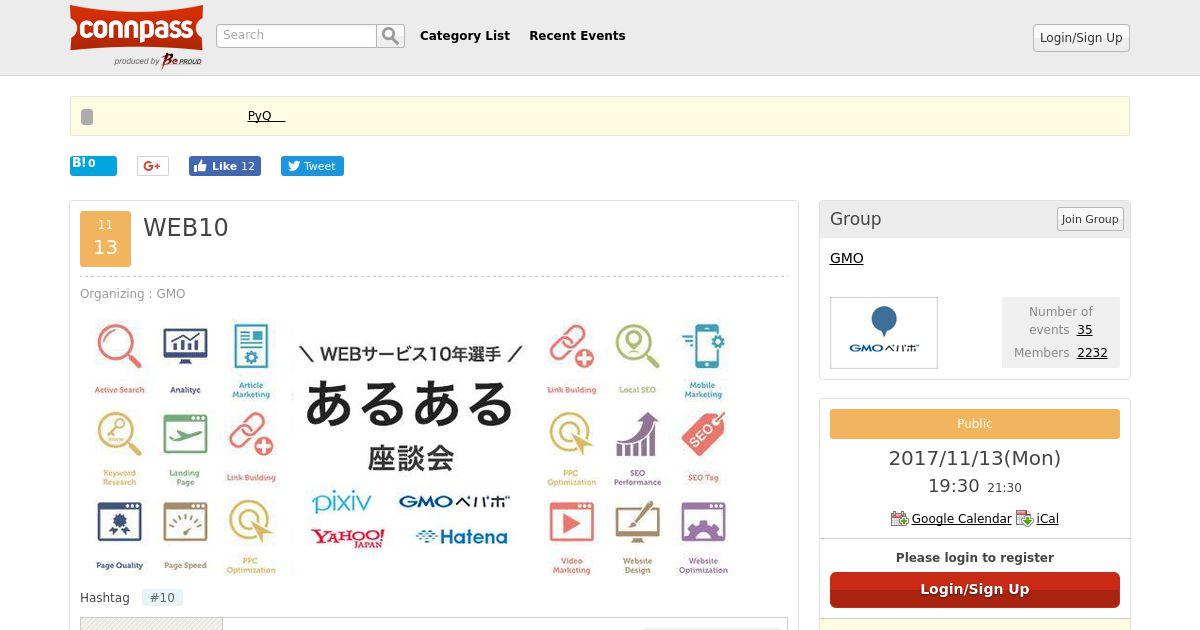Click the Organizing : GMO text

pyautogui.click(x=133, y=294)
